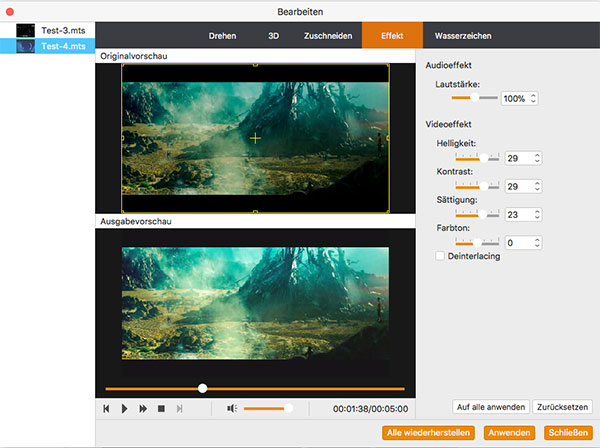Jump to previous frame with skip-back icon

coord(106,409)
